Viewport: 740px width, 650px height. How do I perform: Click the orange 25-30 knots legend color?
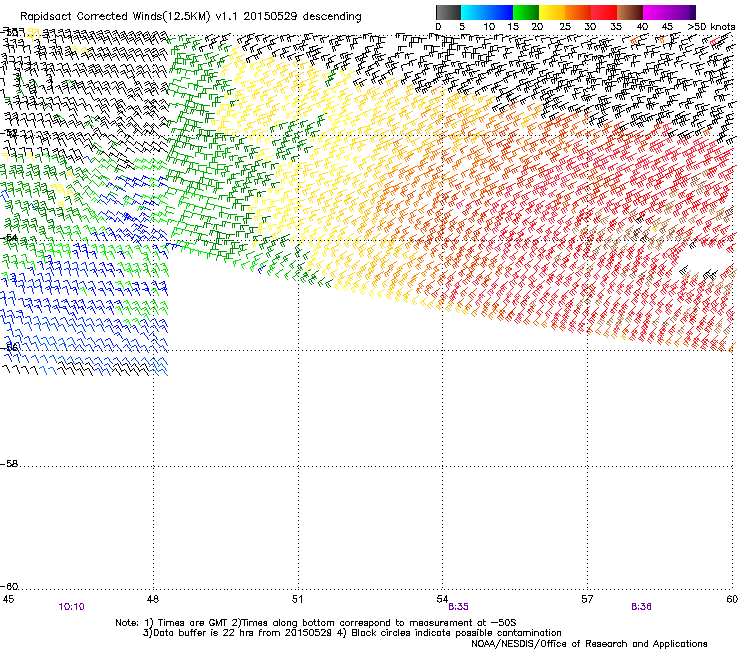tap(578, 12)
